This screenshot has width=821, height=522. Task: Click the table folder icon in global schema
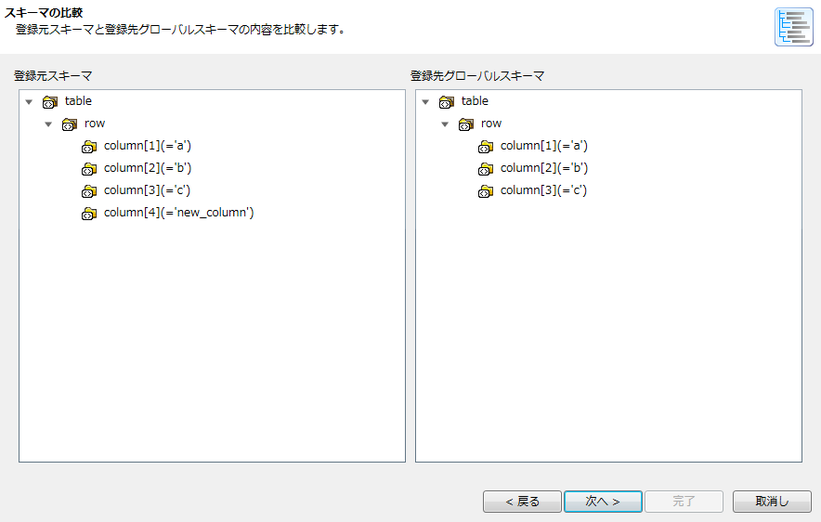[x=446, y=102]
